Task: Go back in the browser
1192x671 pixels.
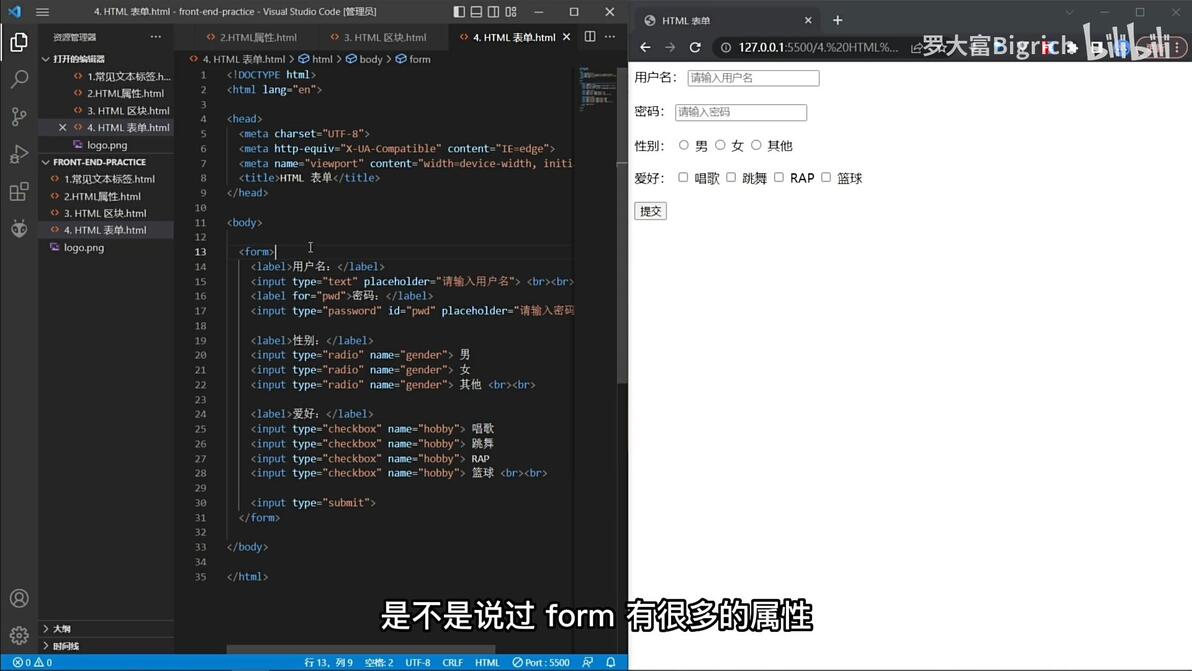Action: click(645, 47)
